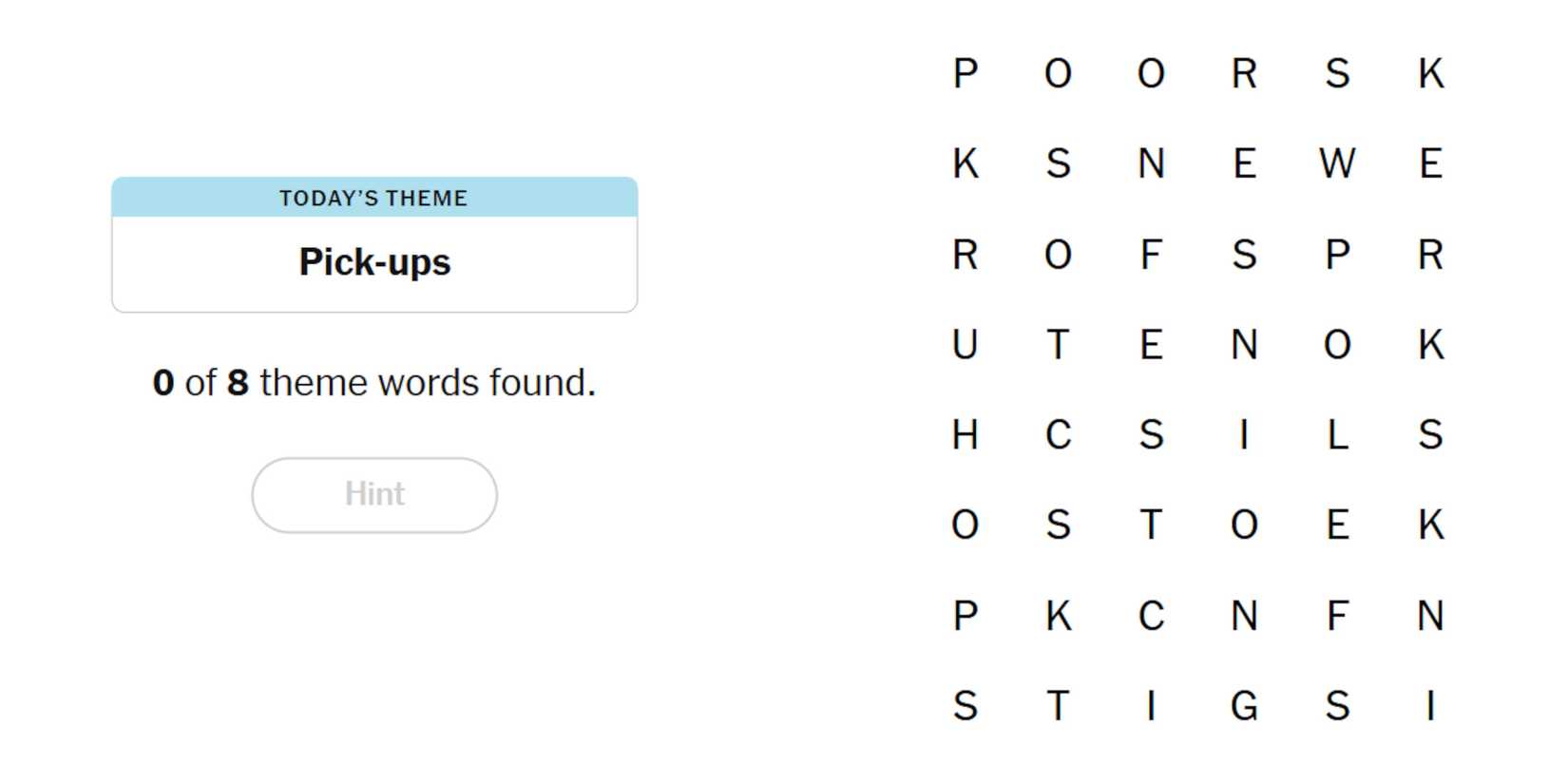The width and height of the screenshot is (1568, 784).
Task: Select the F between O and S
Action: coord(1151,255)
